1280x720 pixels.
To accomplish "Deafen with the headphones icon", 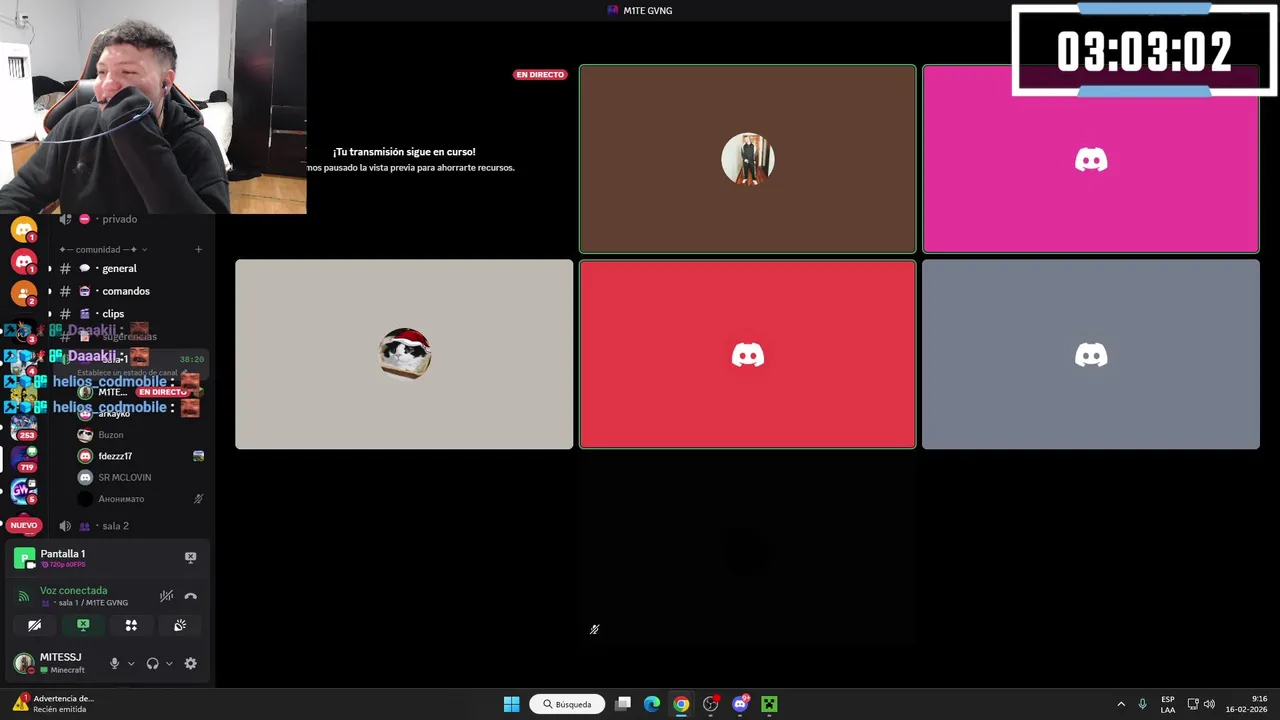I will pos(152,663).
